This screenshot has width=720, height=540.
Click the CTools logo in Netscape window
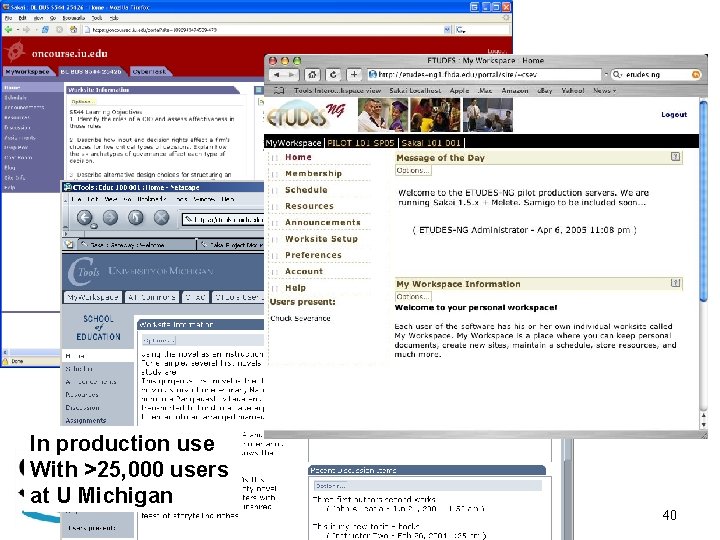click(84, 271)
